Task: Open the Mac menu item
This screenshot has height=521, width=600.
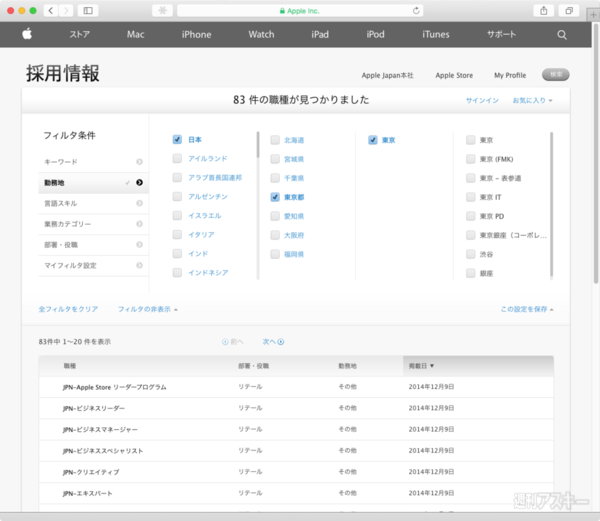Action: click(135, 34)
